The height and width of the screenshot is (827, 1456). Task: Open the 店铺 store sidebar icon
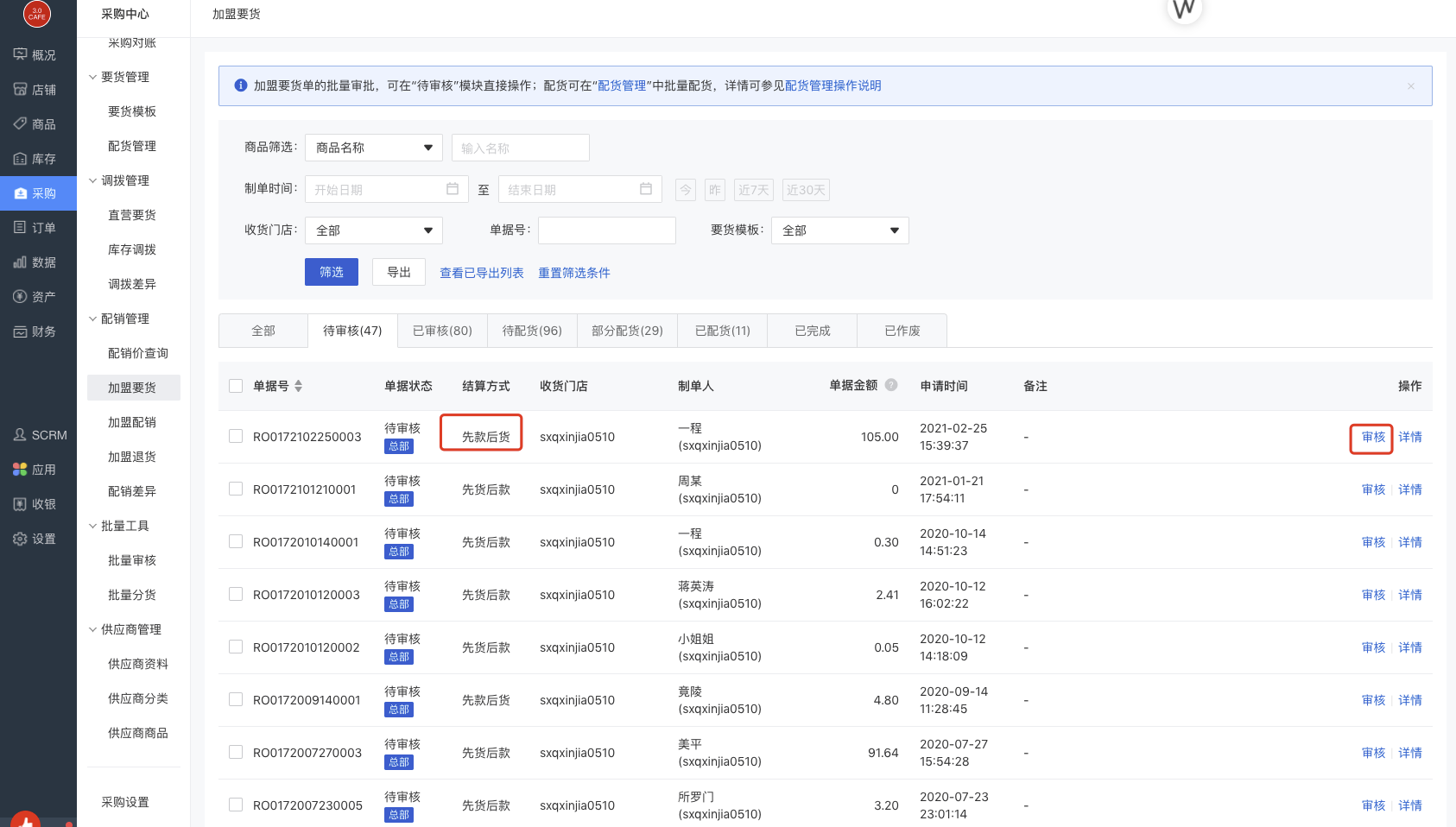21,89
